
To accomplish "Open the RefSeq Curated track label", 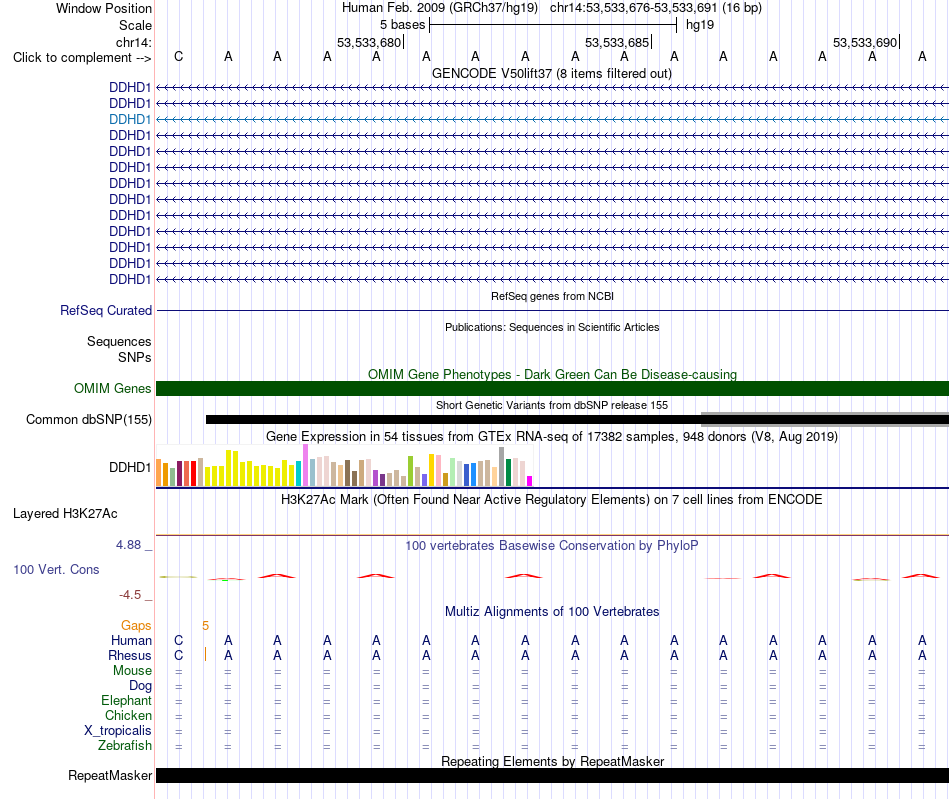I will (x=105, y=310).
